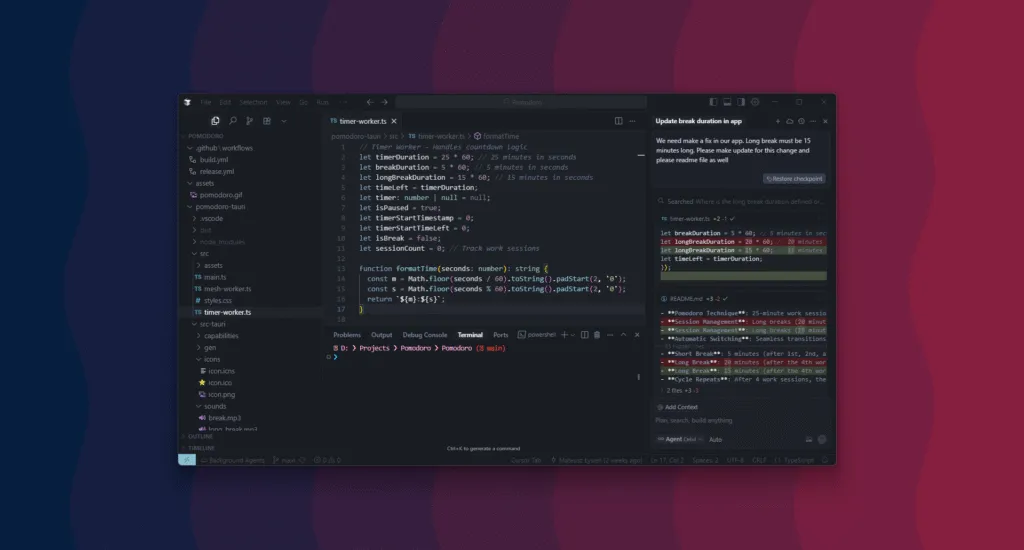The width and height of the screenshot is (1024, 550).
Task: Split the timer-worker.ts editor right
Action: 618,121
